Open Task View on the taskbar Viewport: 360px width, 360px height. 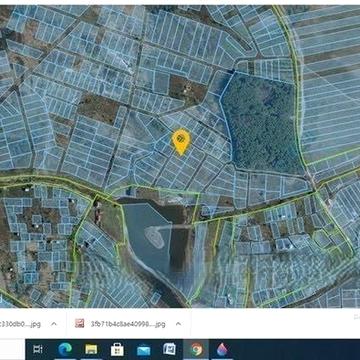(38, 349)
